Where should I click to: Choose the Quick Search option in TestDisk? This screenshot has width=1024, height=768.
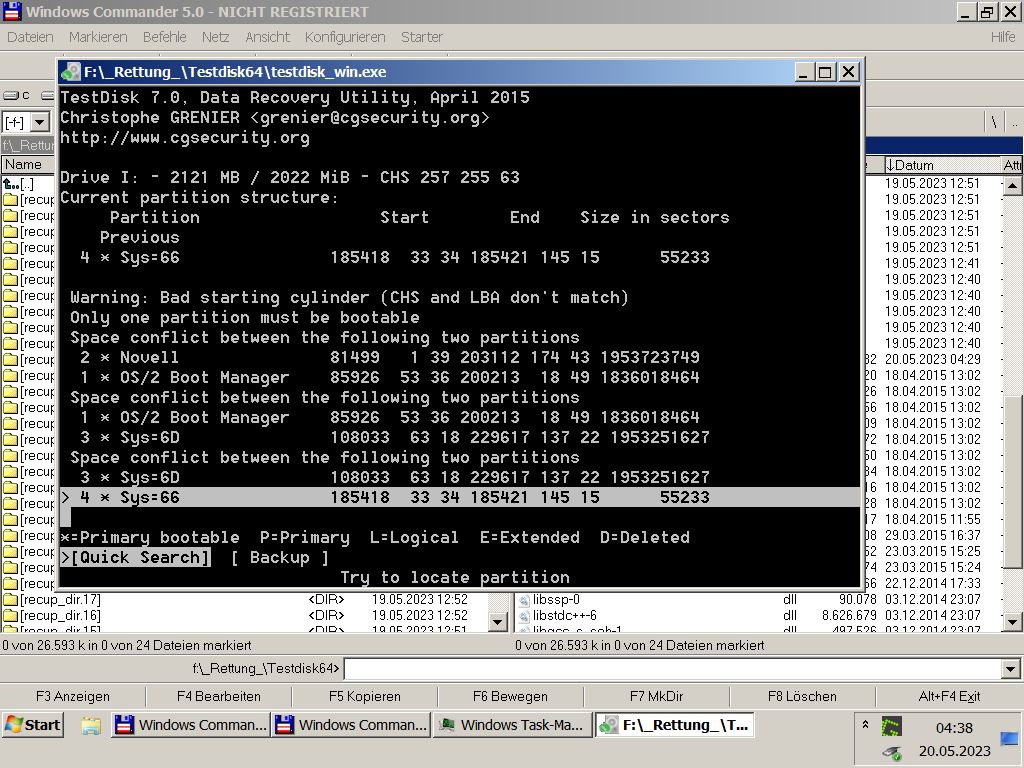[x=135, y=558]
